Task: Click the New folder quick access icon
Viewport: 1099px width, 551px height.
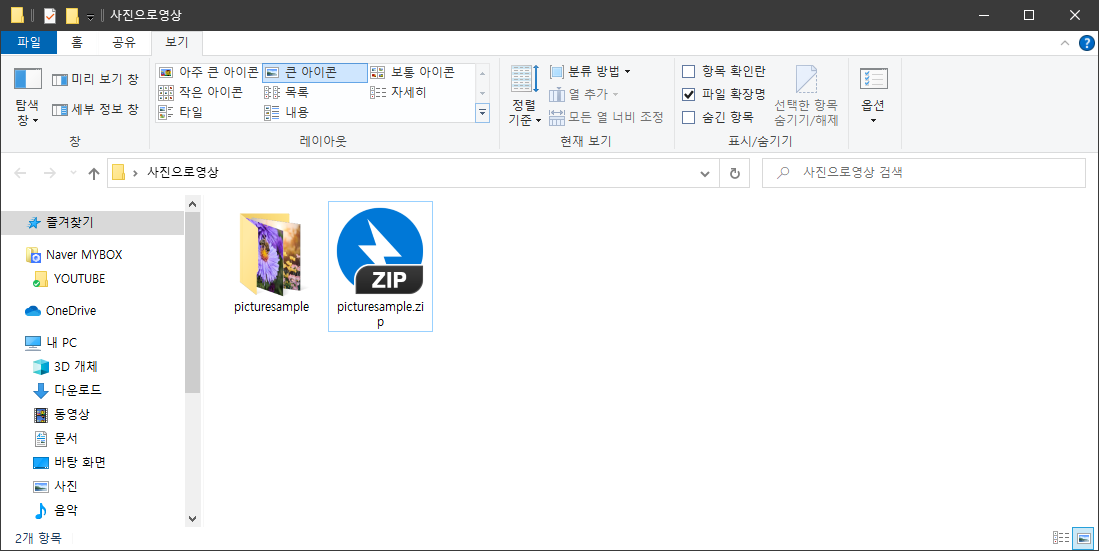Action: click(x=71, y=15)
